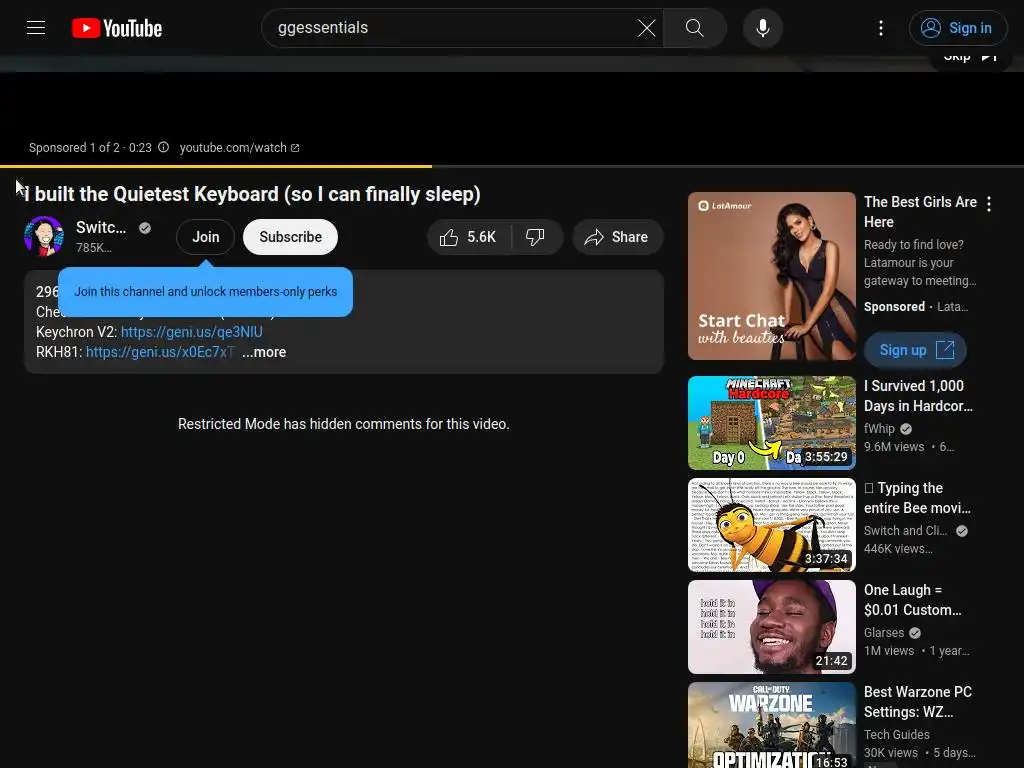Start voice search with microphone
The width and height of the screenshot is (1024, 768).
(762, 28)
